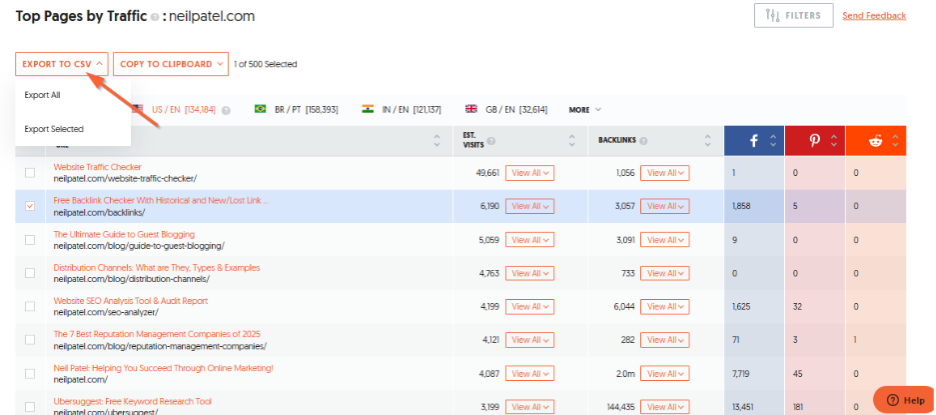This screenshot has height=415, width=936.
Task: Expand visits View All for Neil Patel homepage row
Action: tap(530, 374)
